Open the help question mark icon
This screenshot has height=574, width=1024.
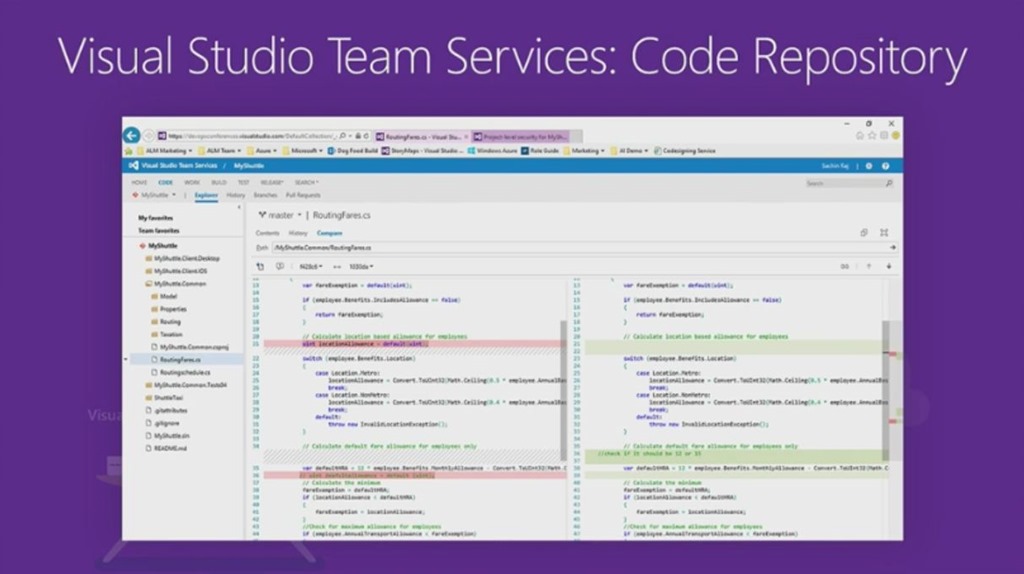[x=885, y=166]
